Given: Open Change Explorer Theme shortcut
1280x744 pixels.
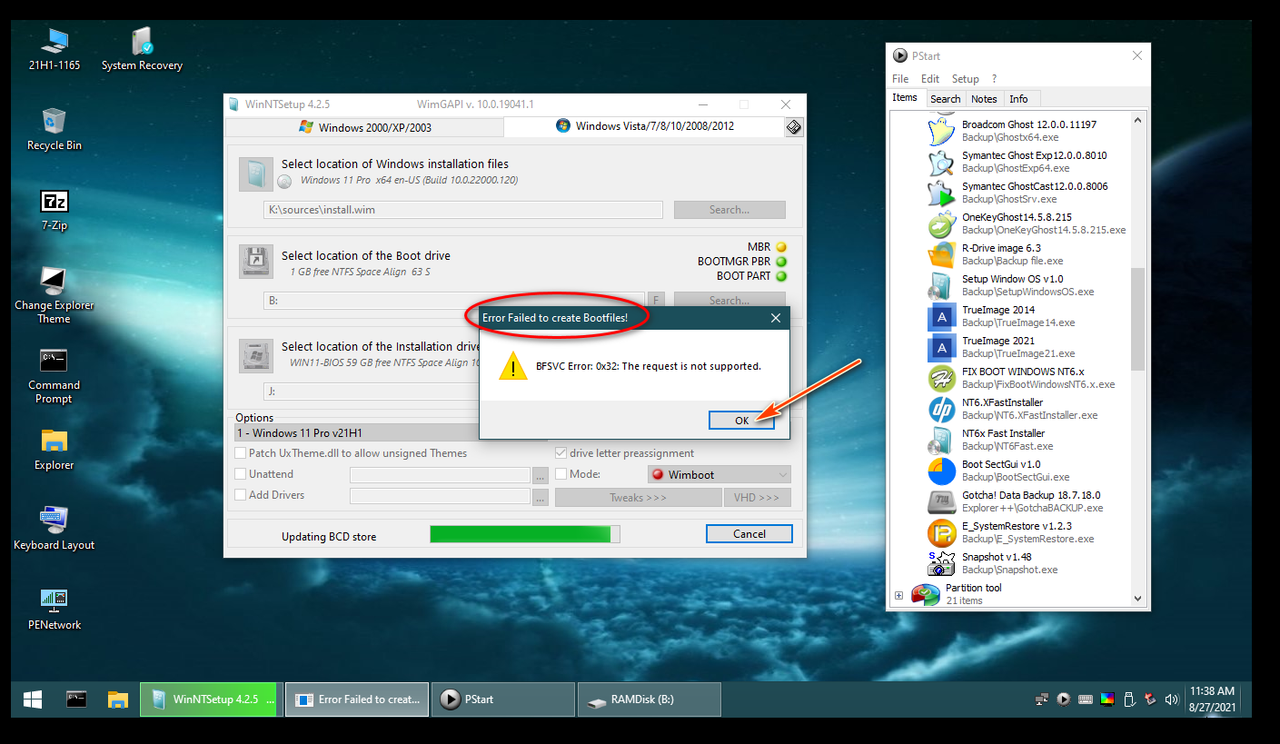Looking at the screenshot, I should pos(54,296).
